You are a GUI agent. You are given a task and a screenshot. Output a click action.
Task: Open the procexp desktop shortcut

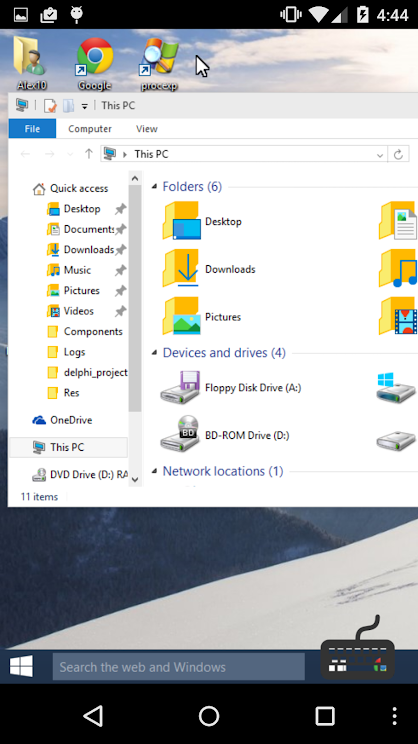[x=159, y=63]
